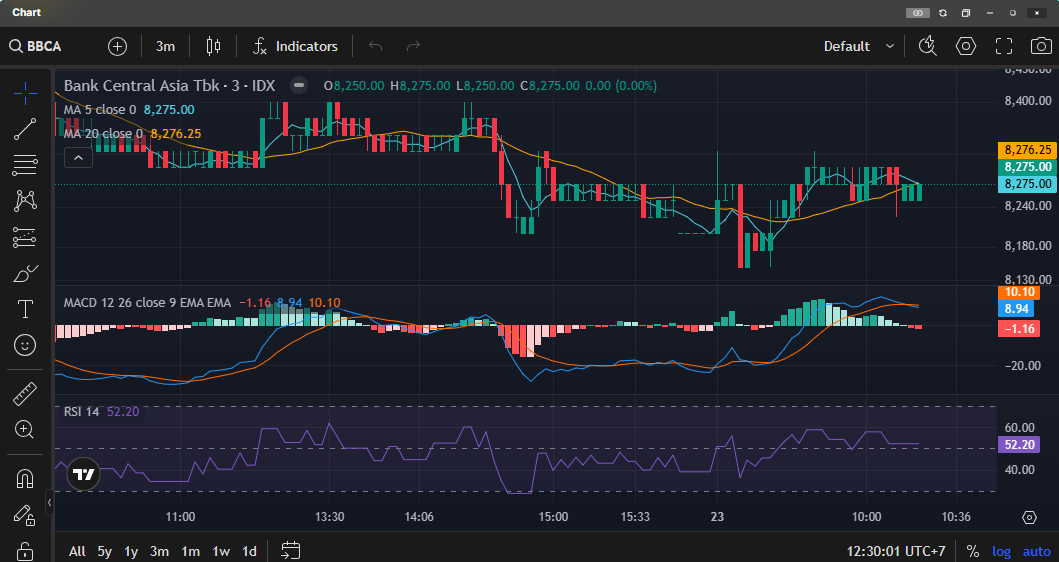The width and height of the screenshot is (1059, 562).
Task: Open the go to date calendar
Action: pos(290,551)
